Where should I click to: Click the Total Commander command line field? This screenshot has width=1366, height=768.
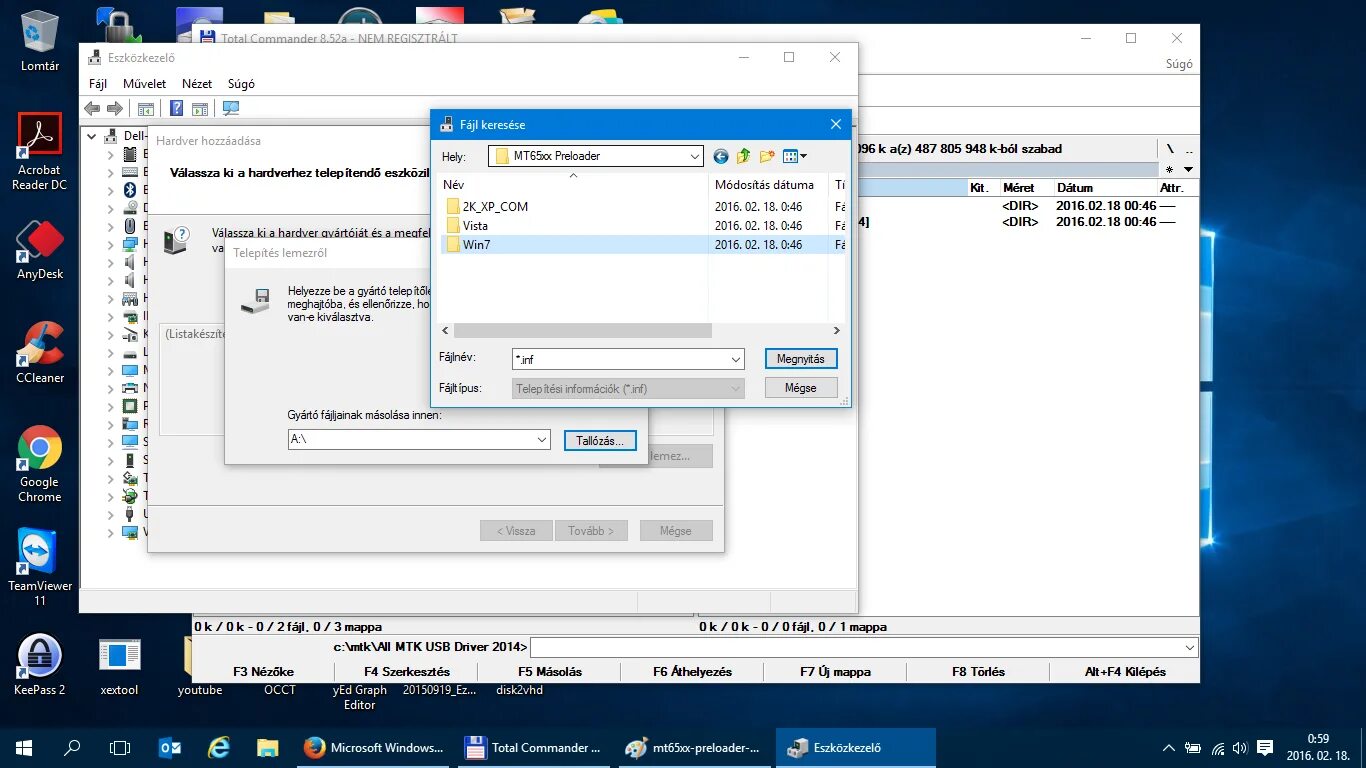coord(856,647)
